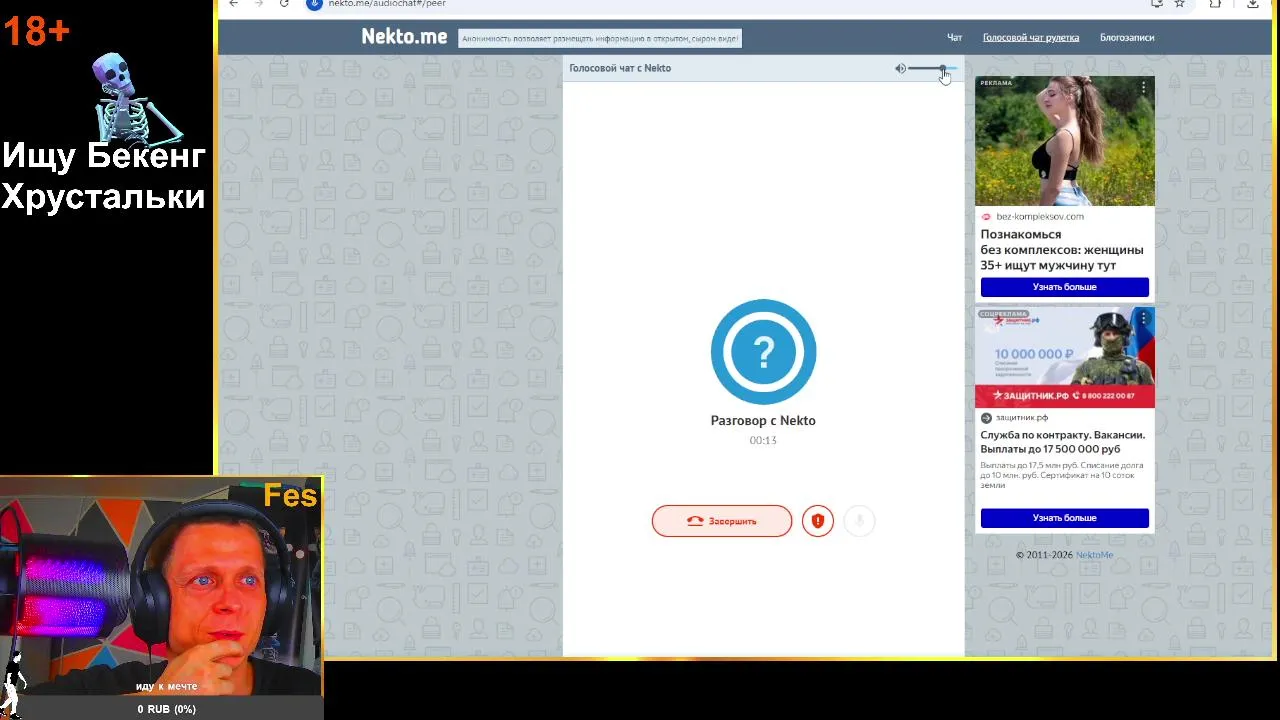Click Узнать больше under the contract ad
This screenshot has width=1280, height=720.
click(1064, 518)
